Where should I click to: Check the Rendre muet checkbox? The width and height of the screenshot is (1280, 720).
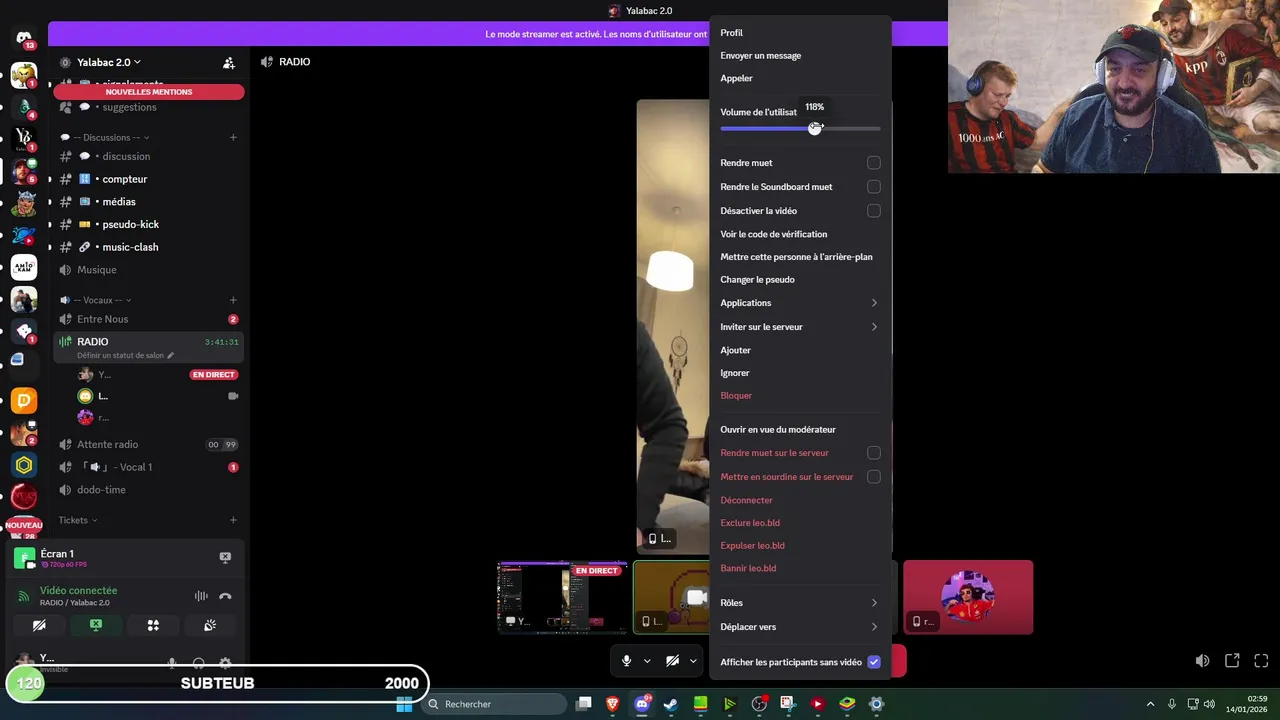[x=874, y=163]
